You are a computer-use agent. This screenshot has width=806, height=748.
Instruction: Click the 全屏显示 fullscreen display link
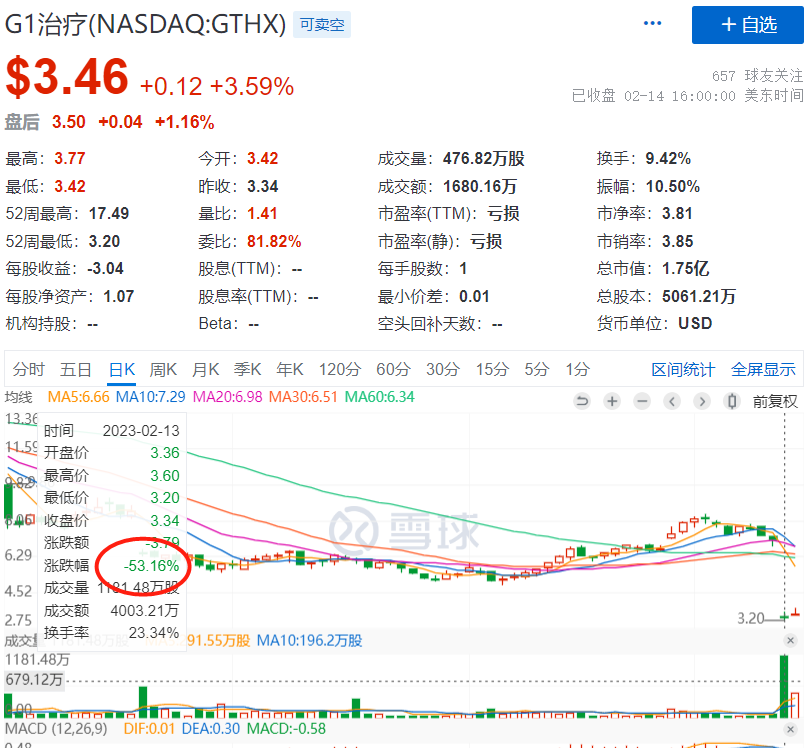click(763, 370)
